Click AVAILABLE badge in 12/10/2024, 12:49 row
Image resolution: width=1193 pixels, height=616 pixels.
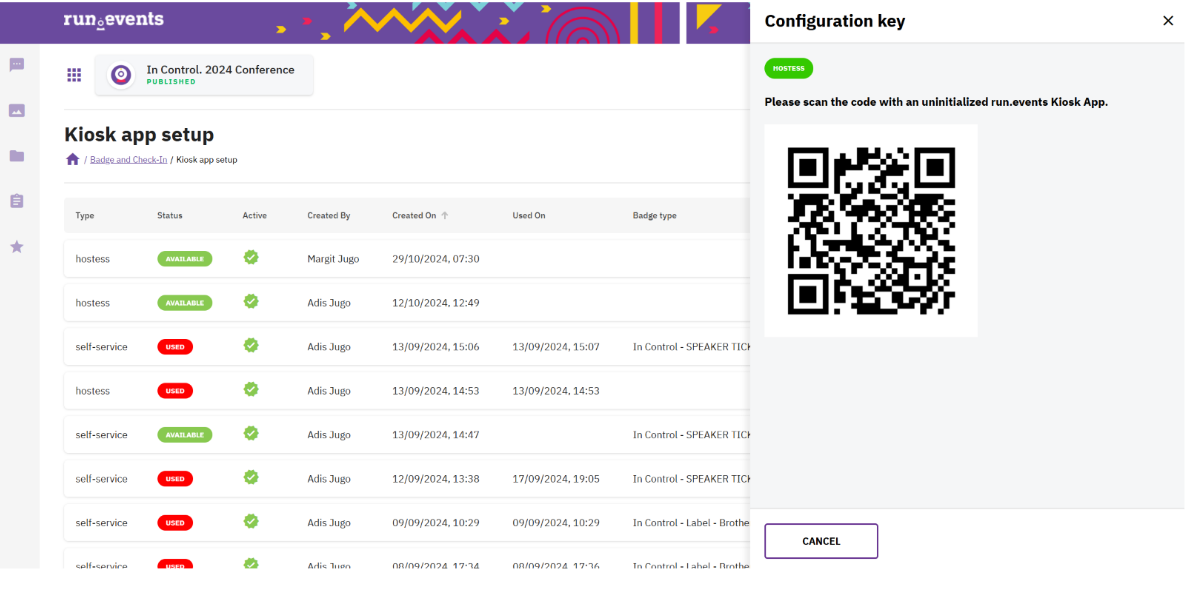click(185, 303)
